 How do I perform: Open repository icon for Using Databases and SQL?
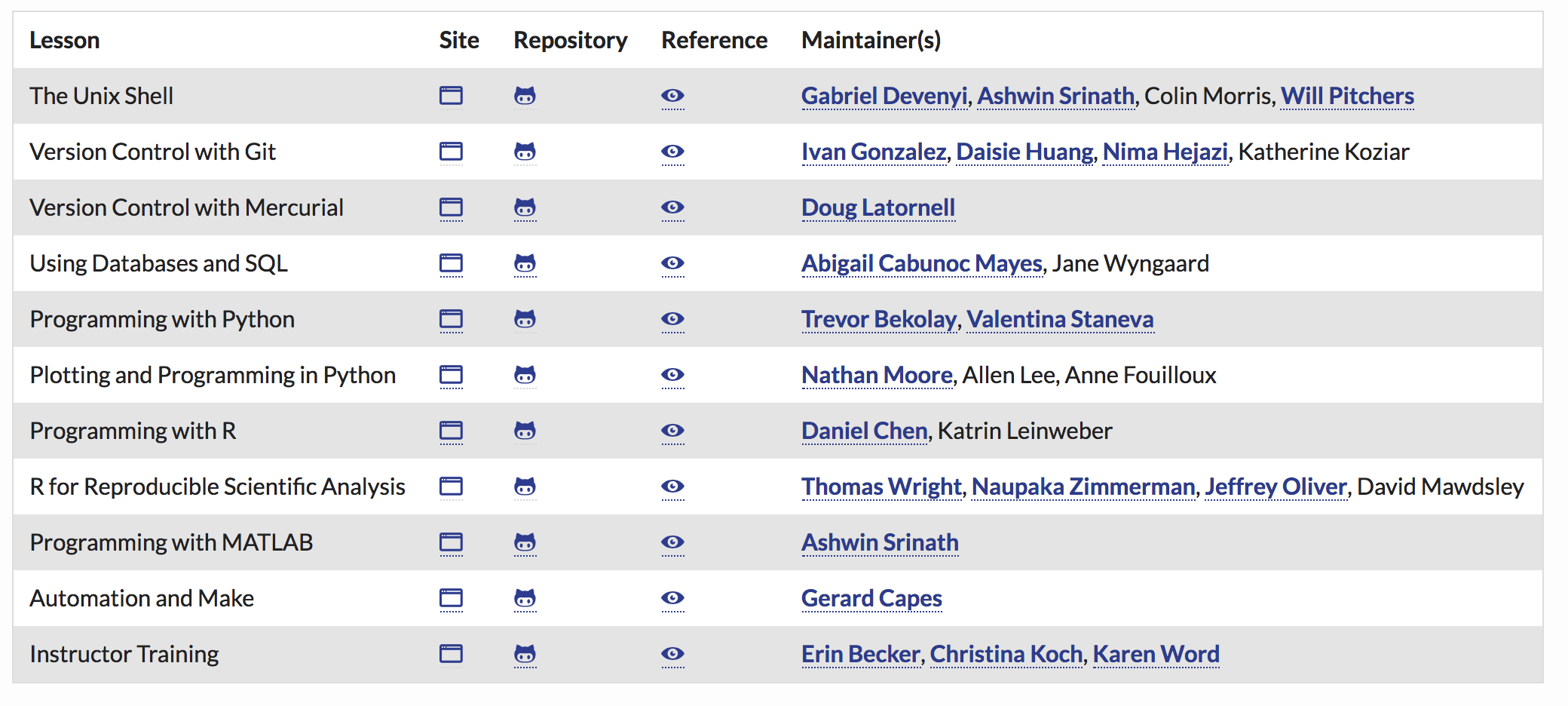tap(525, 263)
